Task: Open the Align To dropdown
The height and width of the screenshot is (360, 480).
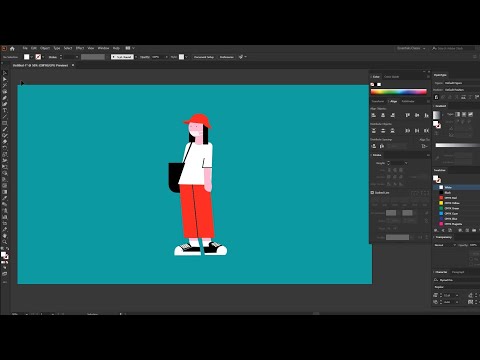Action: coord(424,146)
